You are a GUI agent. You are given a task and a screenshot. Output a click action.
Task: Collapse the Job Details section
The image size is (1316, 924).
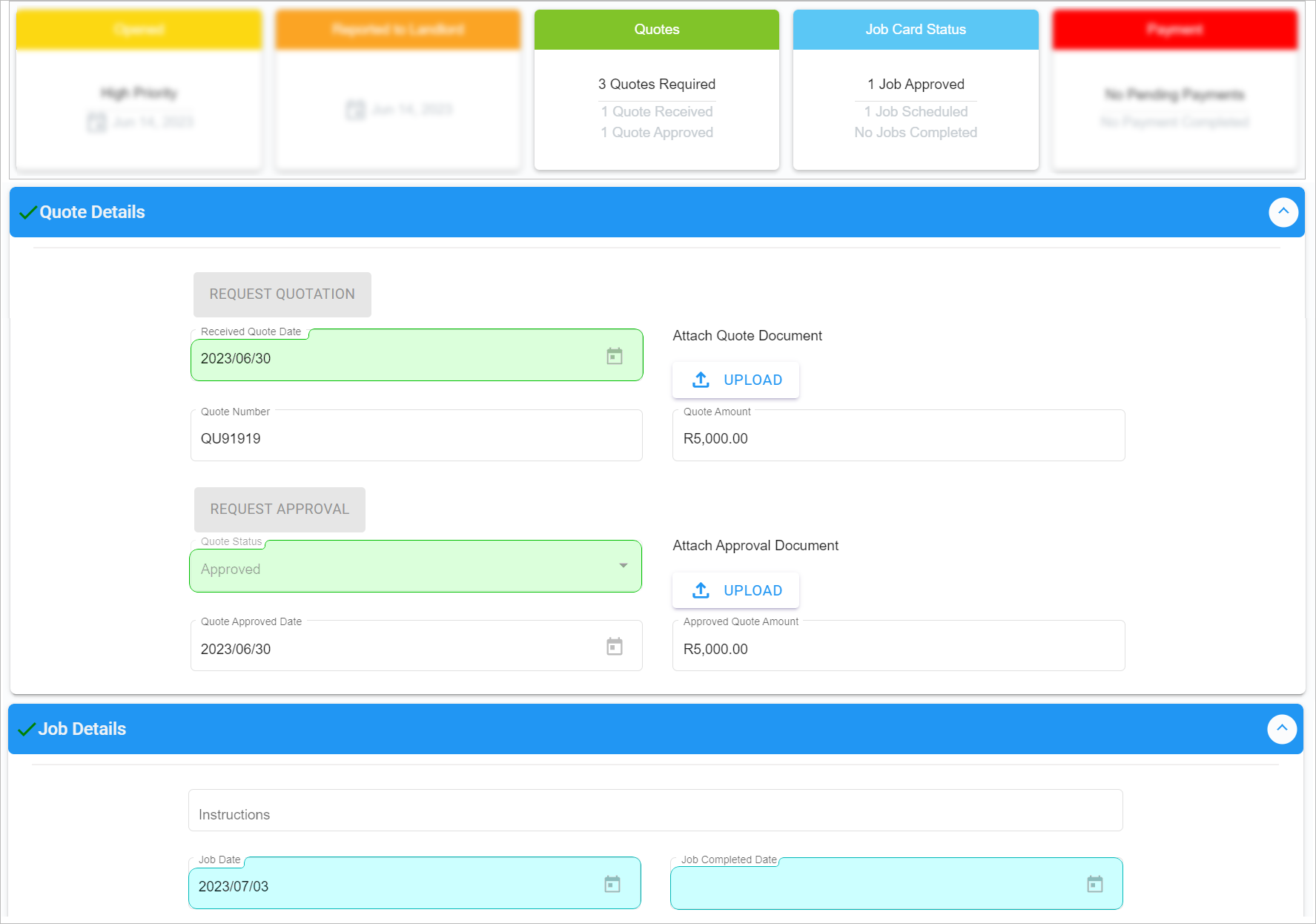[1282, 729]
